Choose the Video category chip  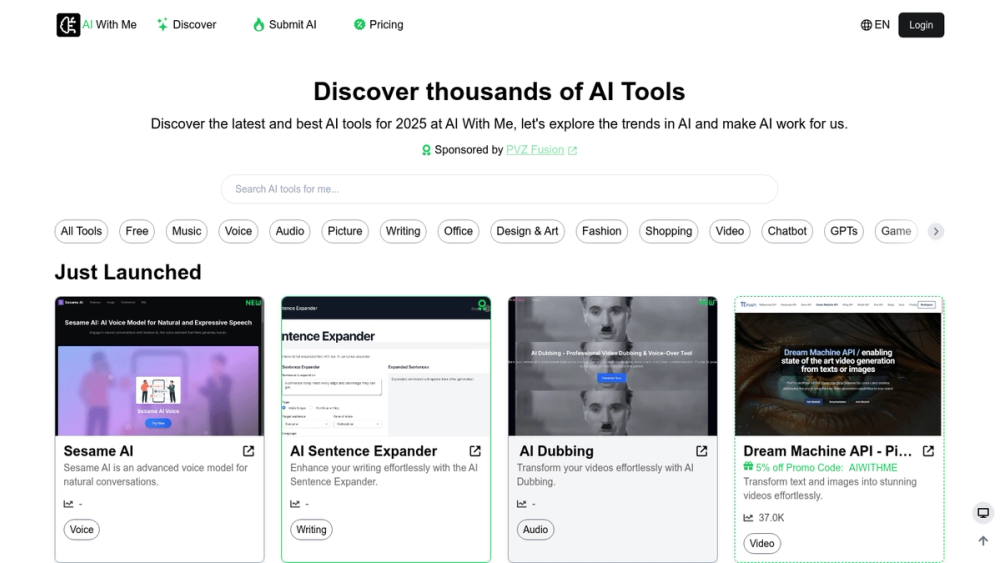pyautogui.click(x=729, y=231)
